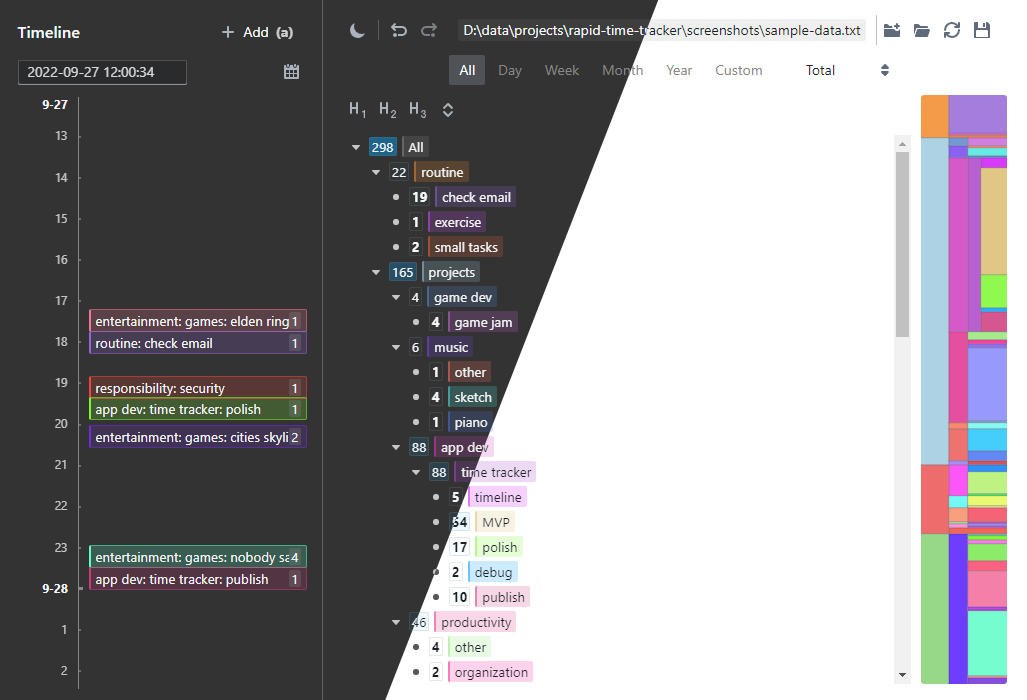Image resolution: width=1027 pixels, height=700 pixels.
Task: Select heading level H2
Action: 388,109
